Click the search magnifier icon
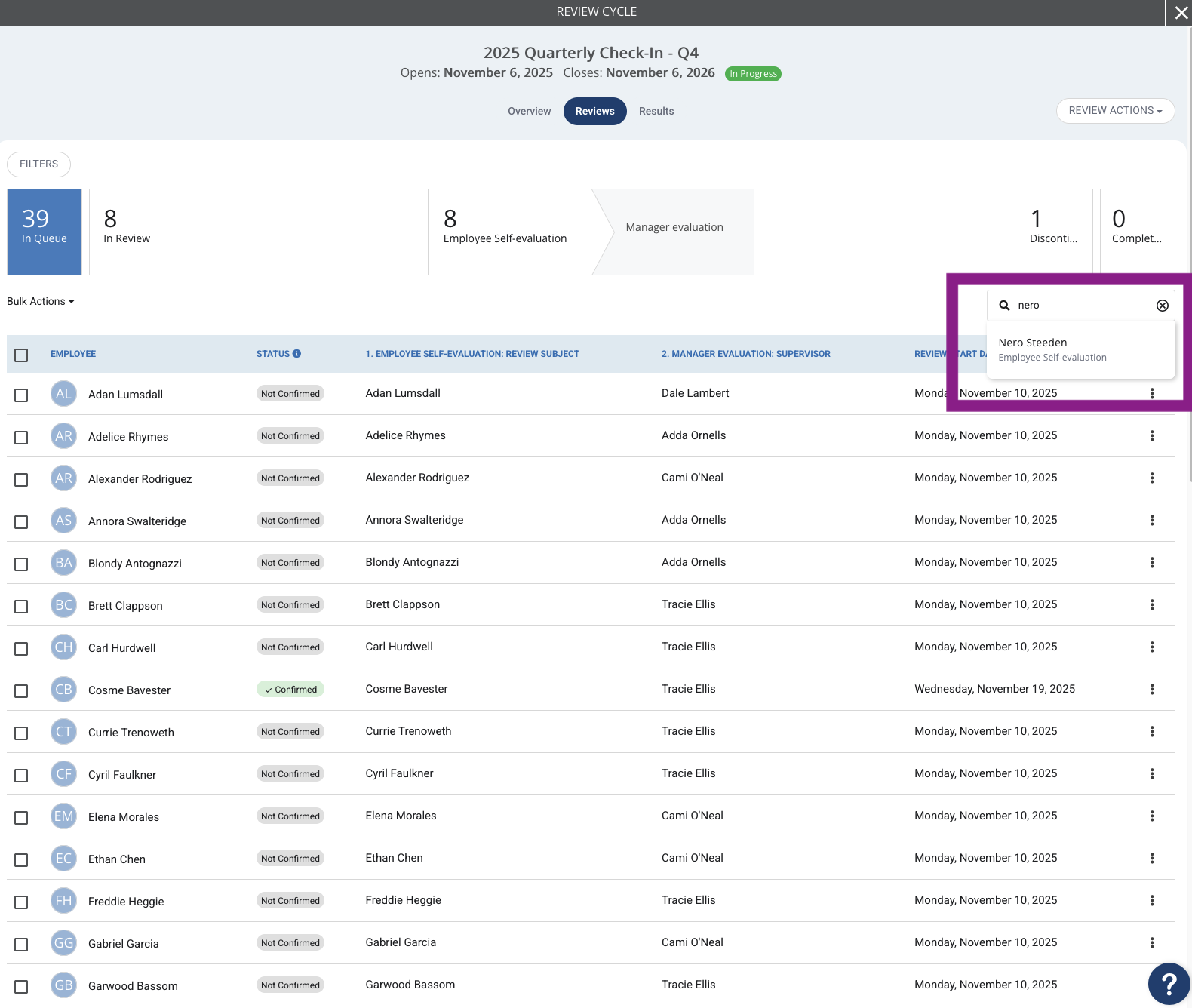The height and width of the screenshot is (1008, 1192). (1004, 306)
